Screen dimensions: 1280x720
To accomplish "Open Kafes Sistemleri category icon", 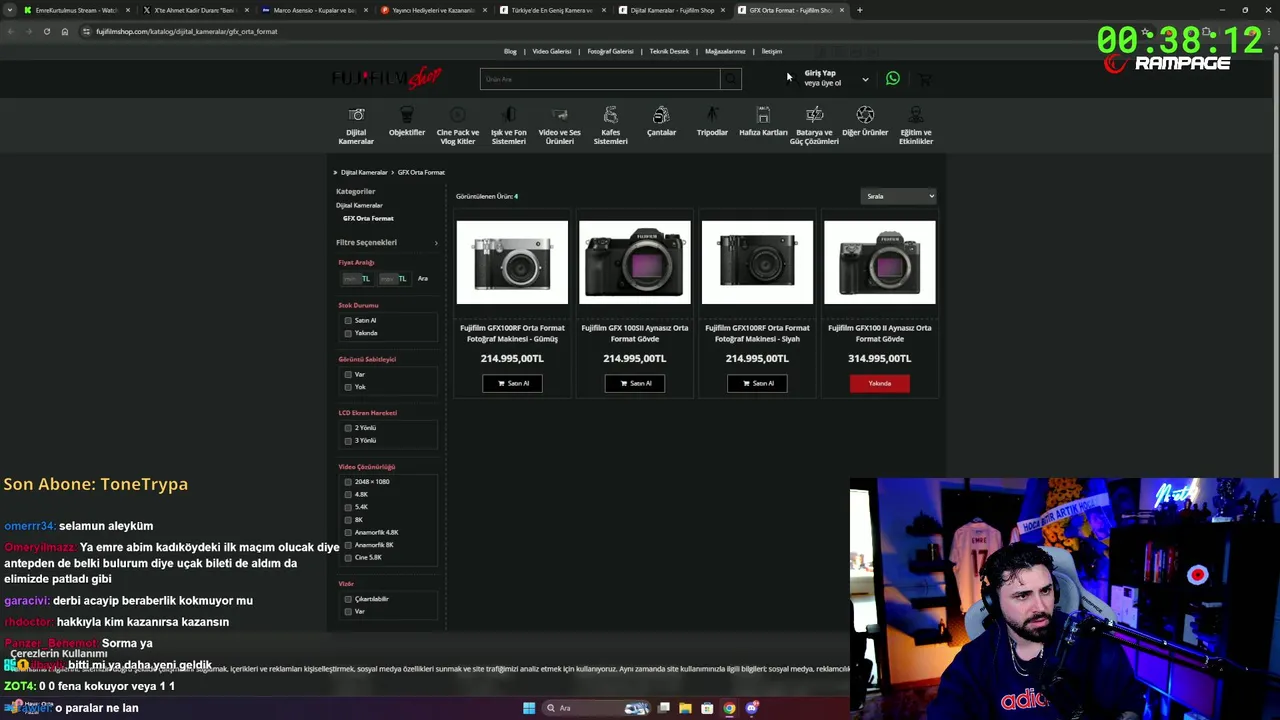I will pyautogui.click(x=610, y=115).
